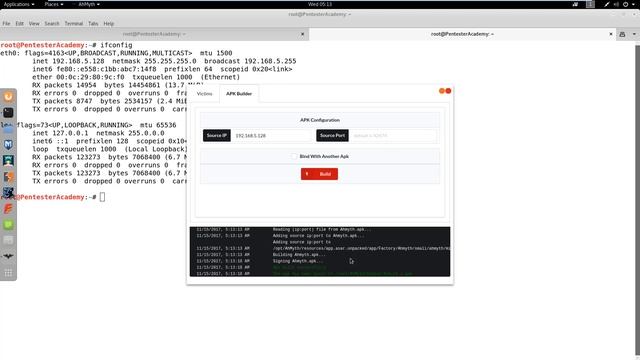This screenshot has height=360, width=640.
Task: Click the red close button in AhMyth
Action: (x=448, y=91)
